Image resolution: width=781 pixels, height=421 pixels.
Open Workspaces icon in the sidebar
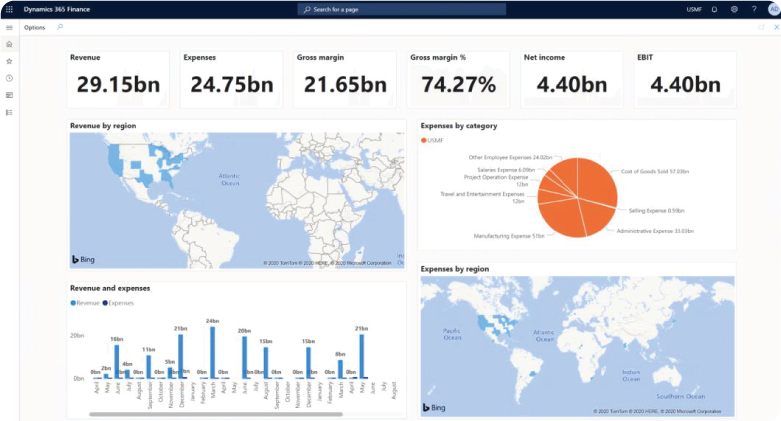coord(9,95)
